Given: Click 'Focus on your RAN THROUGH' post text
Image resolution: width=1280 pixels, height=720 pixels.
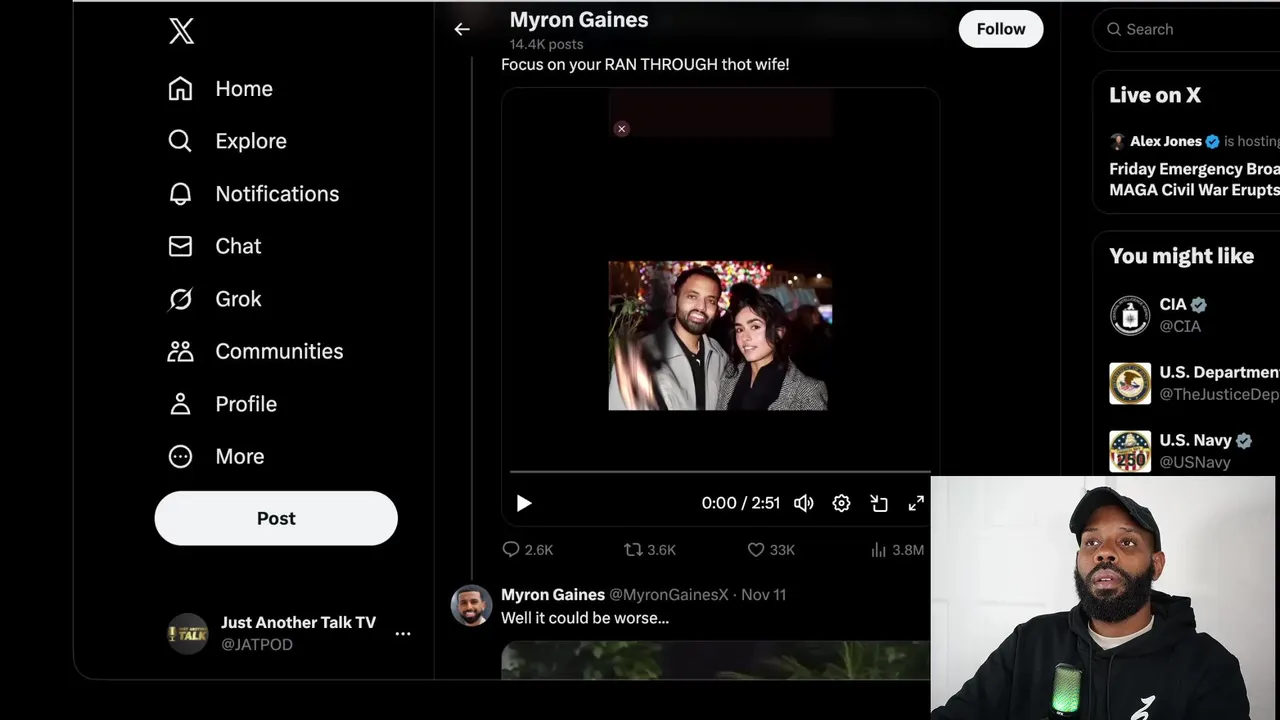Looking at the screenshot, I should pyautogui.click(x=645, y=64).
